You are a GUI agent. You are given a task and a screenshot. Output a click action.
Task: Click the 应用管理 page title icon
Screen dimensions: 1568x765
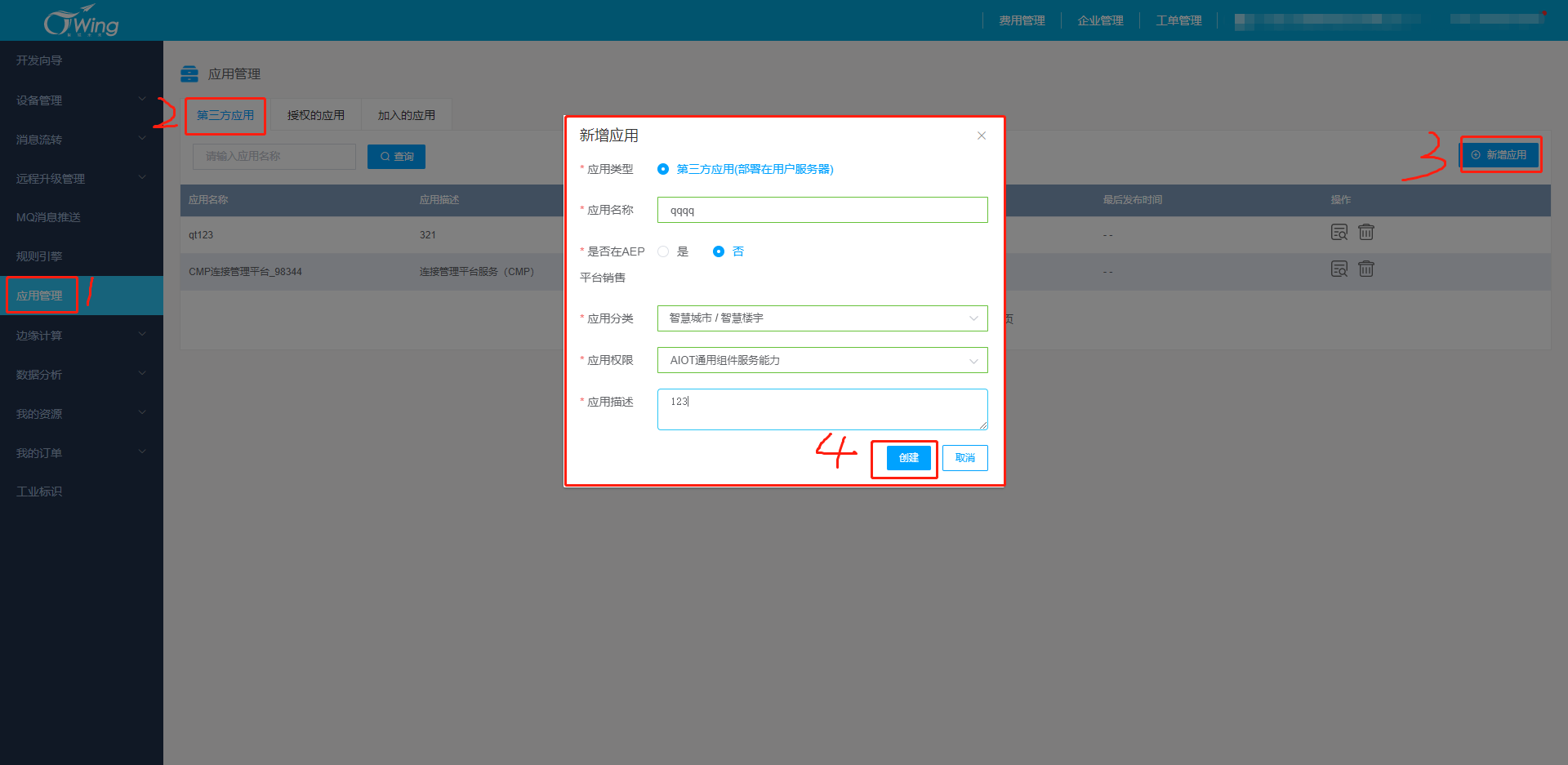[189, 74]
